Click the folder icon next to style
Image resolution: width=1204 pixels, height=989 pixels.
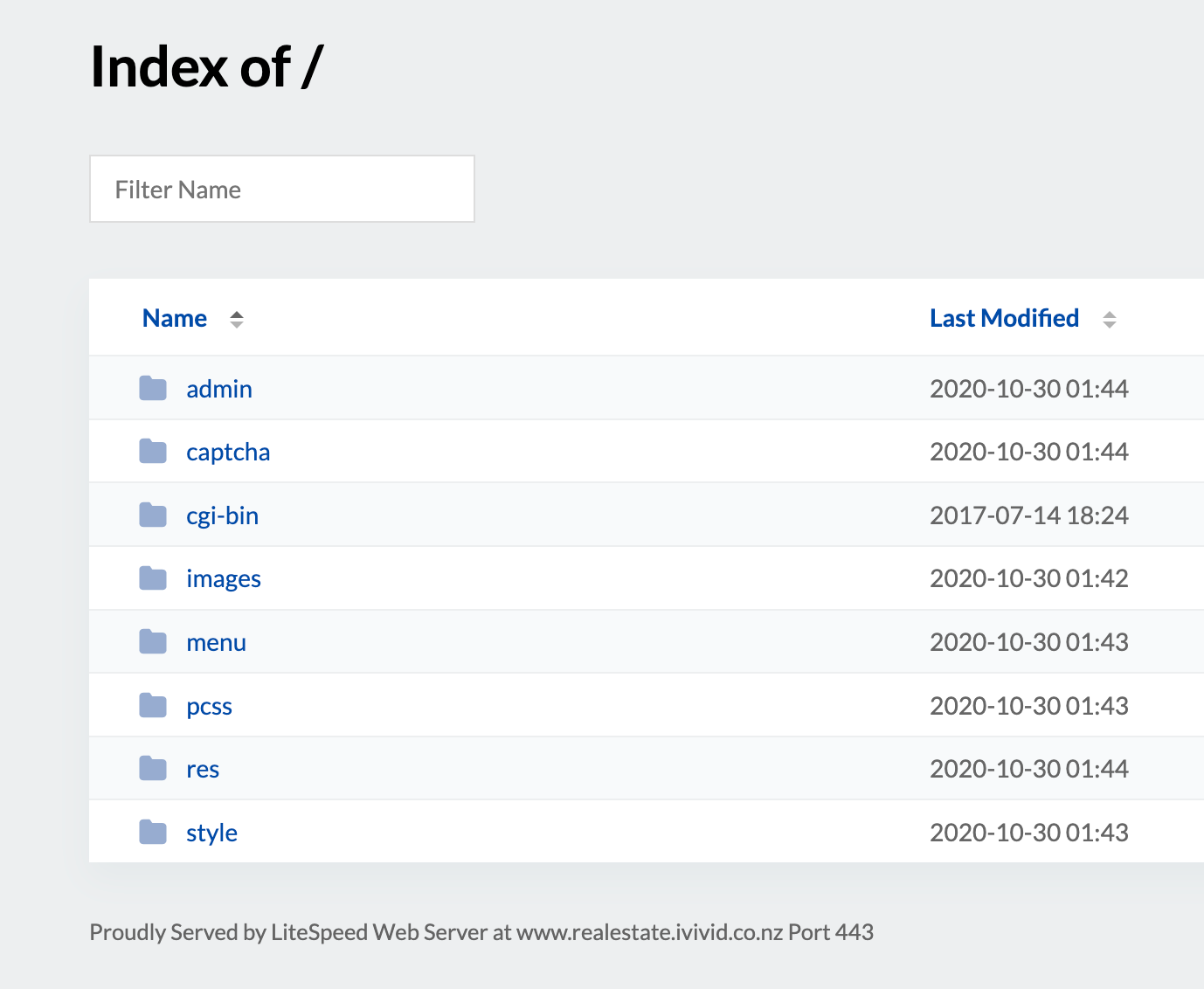pyautogui.click(x=153, y=833)
